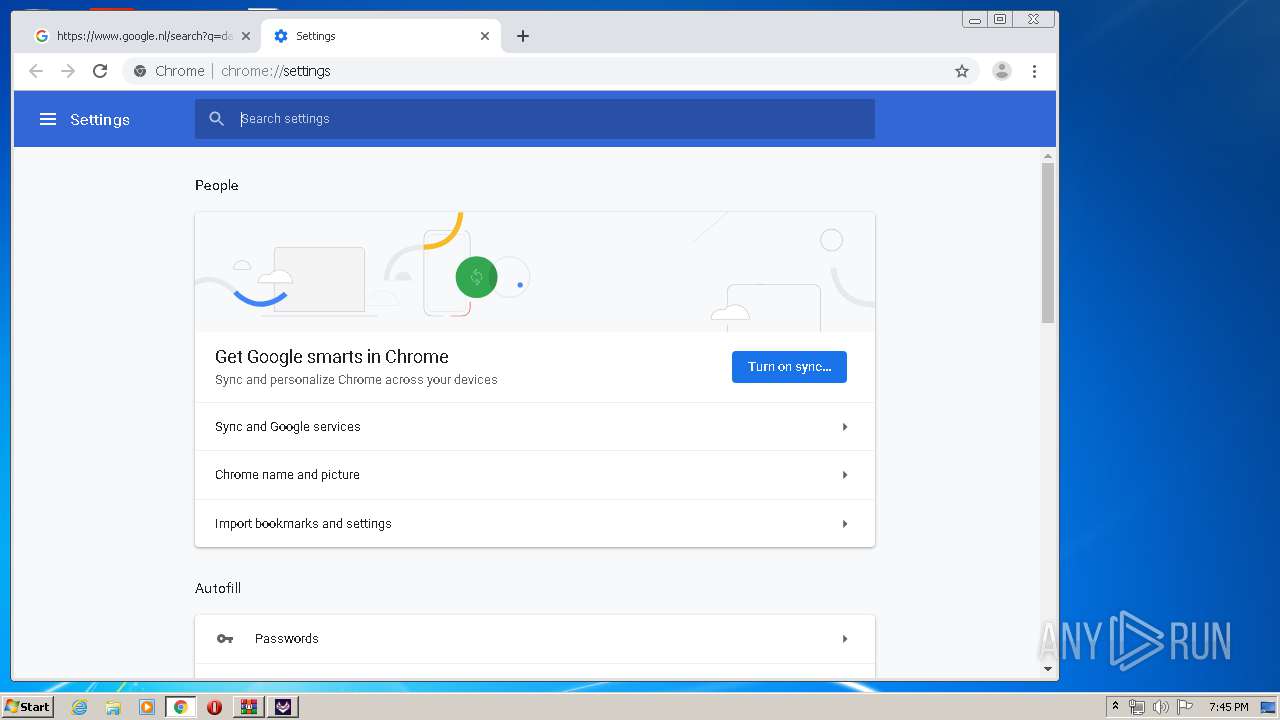Click the search magnifier icon in Settings

pos(217,119)
